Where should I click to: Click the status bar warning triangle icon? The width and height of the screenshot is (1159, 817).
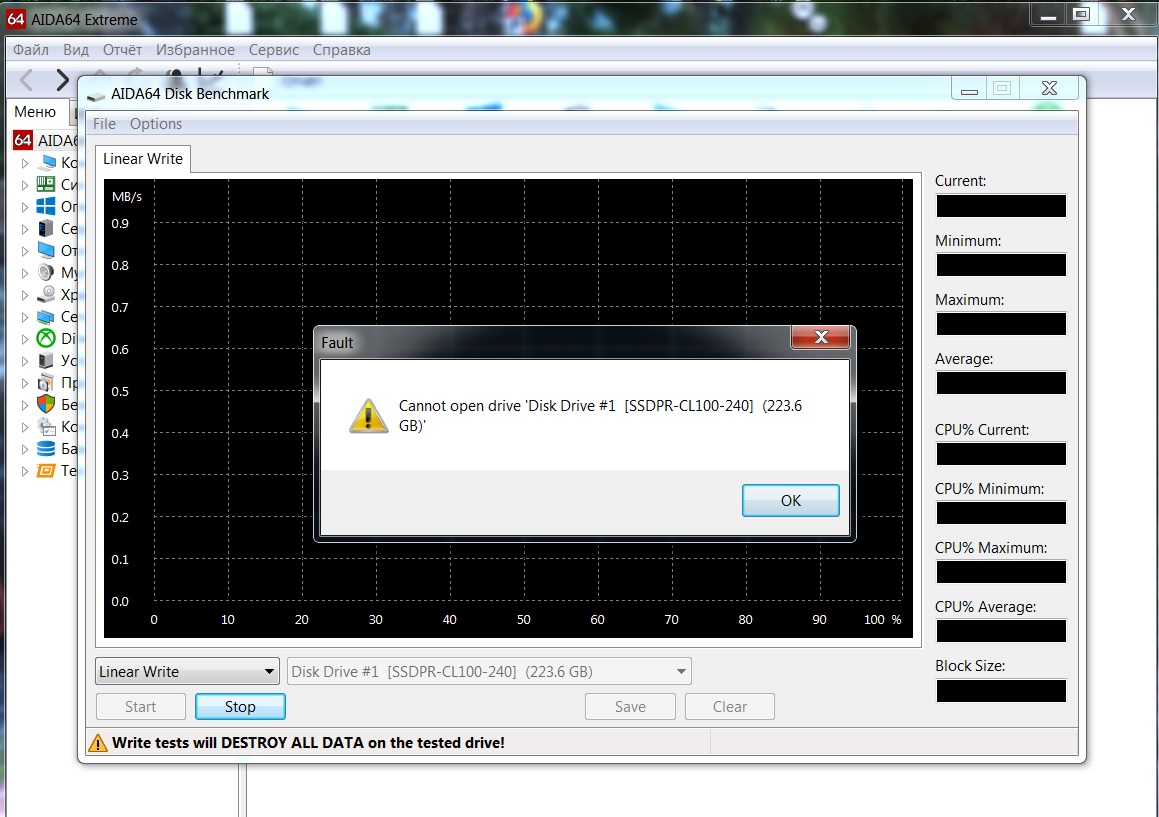98,743
